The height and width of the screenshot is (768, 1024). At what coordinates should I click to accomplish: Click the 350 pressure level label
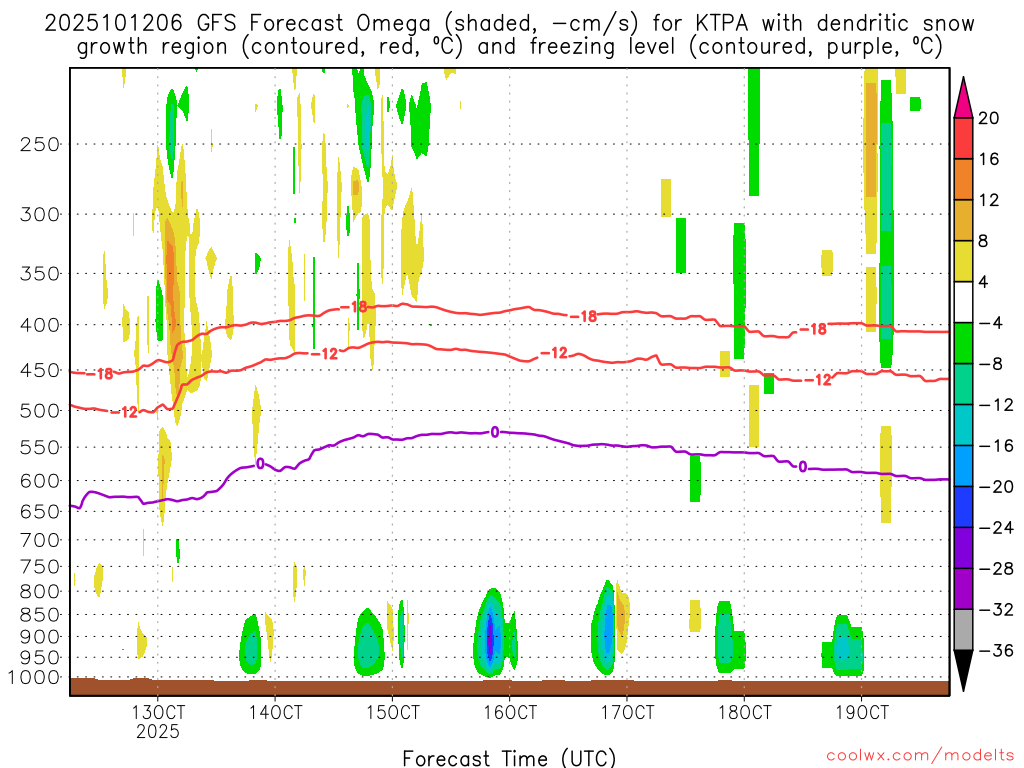pyautogui.click(x=40, y=273)
